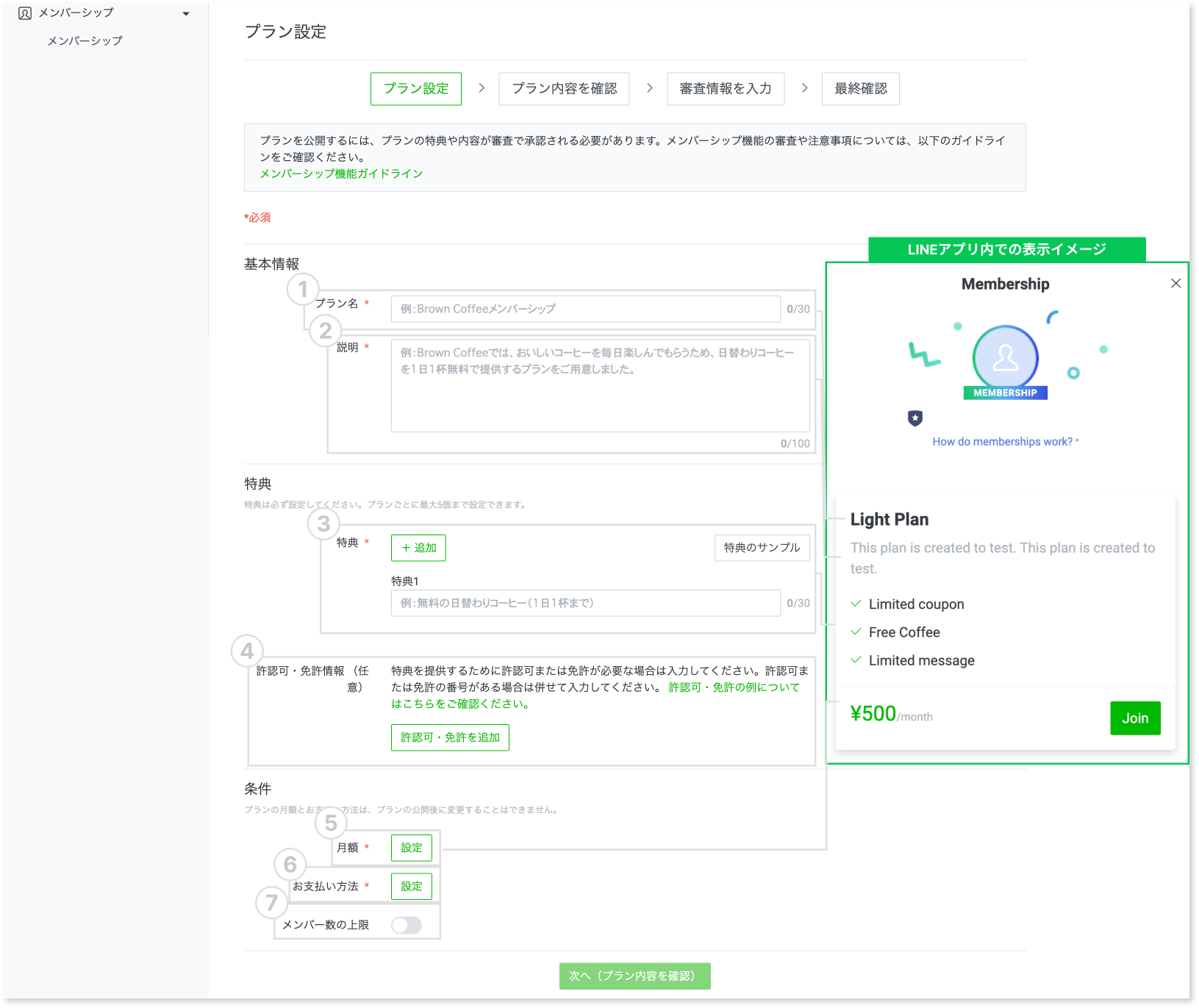The width and height of the screenshot is (1199, 1008).
Task: Click the membership person icon in sidebar
Action: [x=25, y=13]
